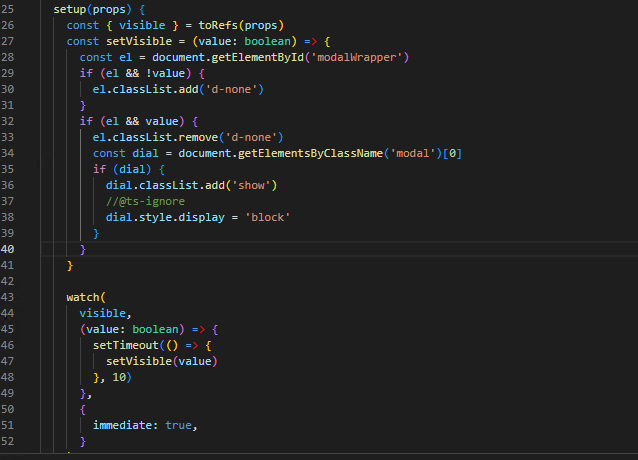Screen dimensions: 638x460
Task: Click 'immediate' property on line 51
Action: [x=122, y=425]
